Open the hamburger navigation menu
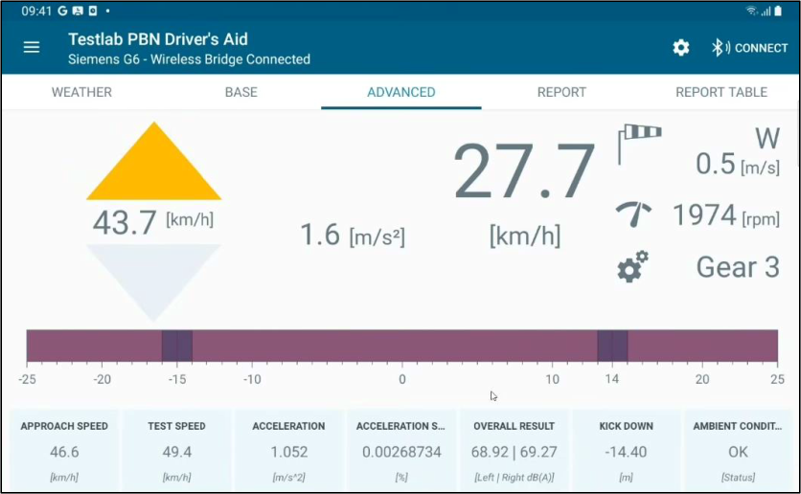Viewport: 801px width, 494px height. (32, 48)
